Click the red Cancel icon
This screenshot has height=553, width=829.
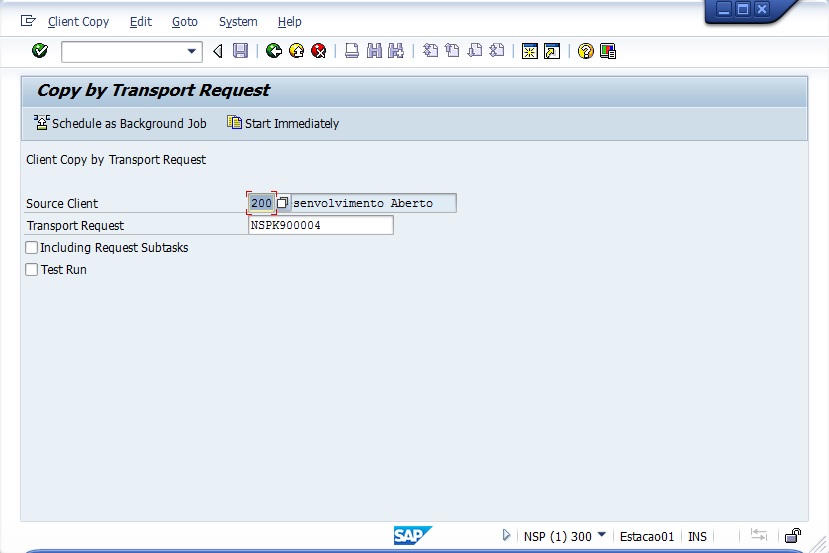pos(319,51)
